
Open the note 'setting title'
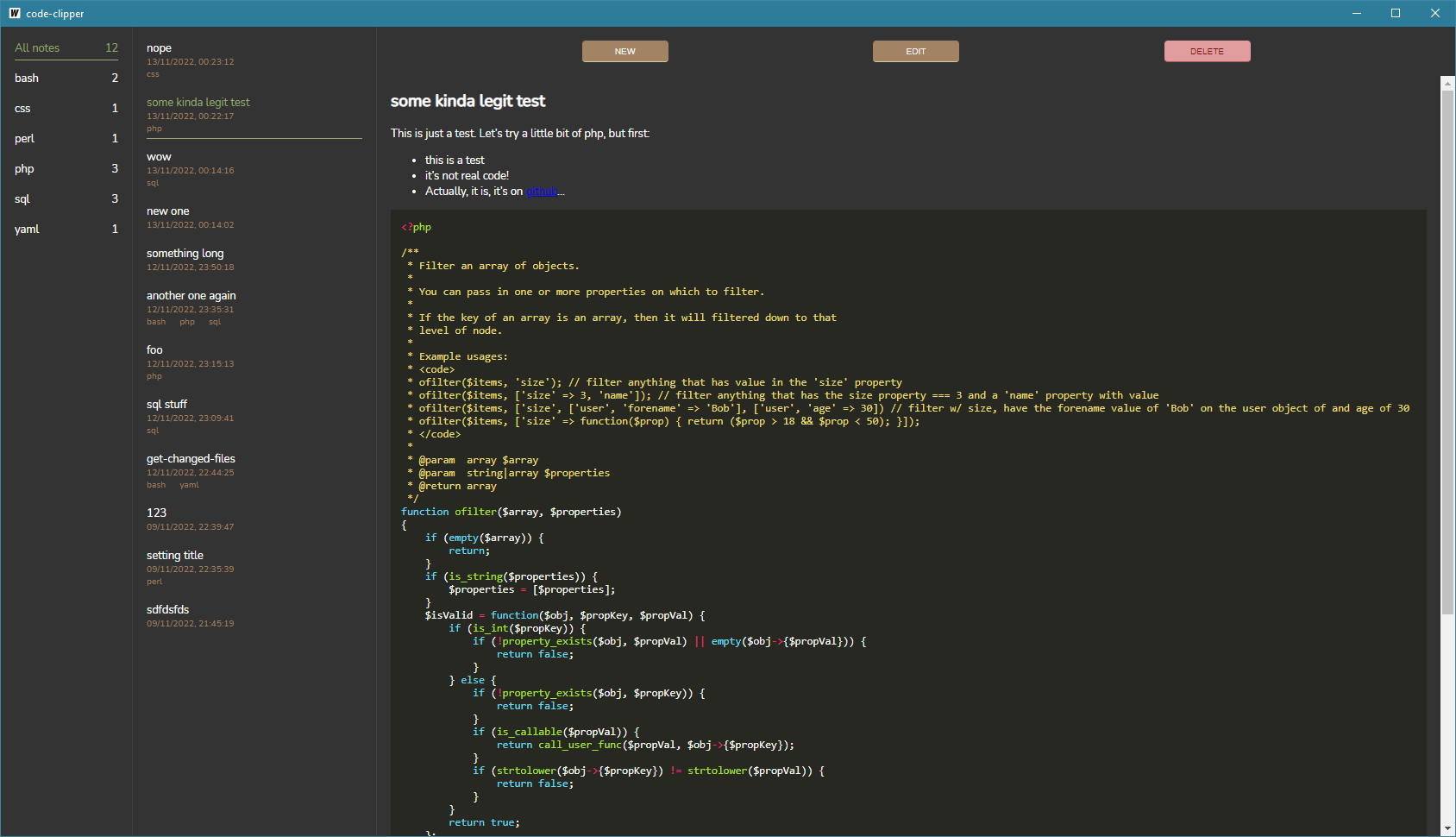[x=175, y=555]
